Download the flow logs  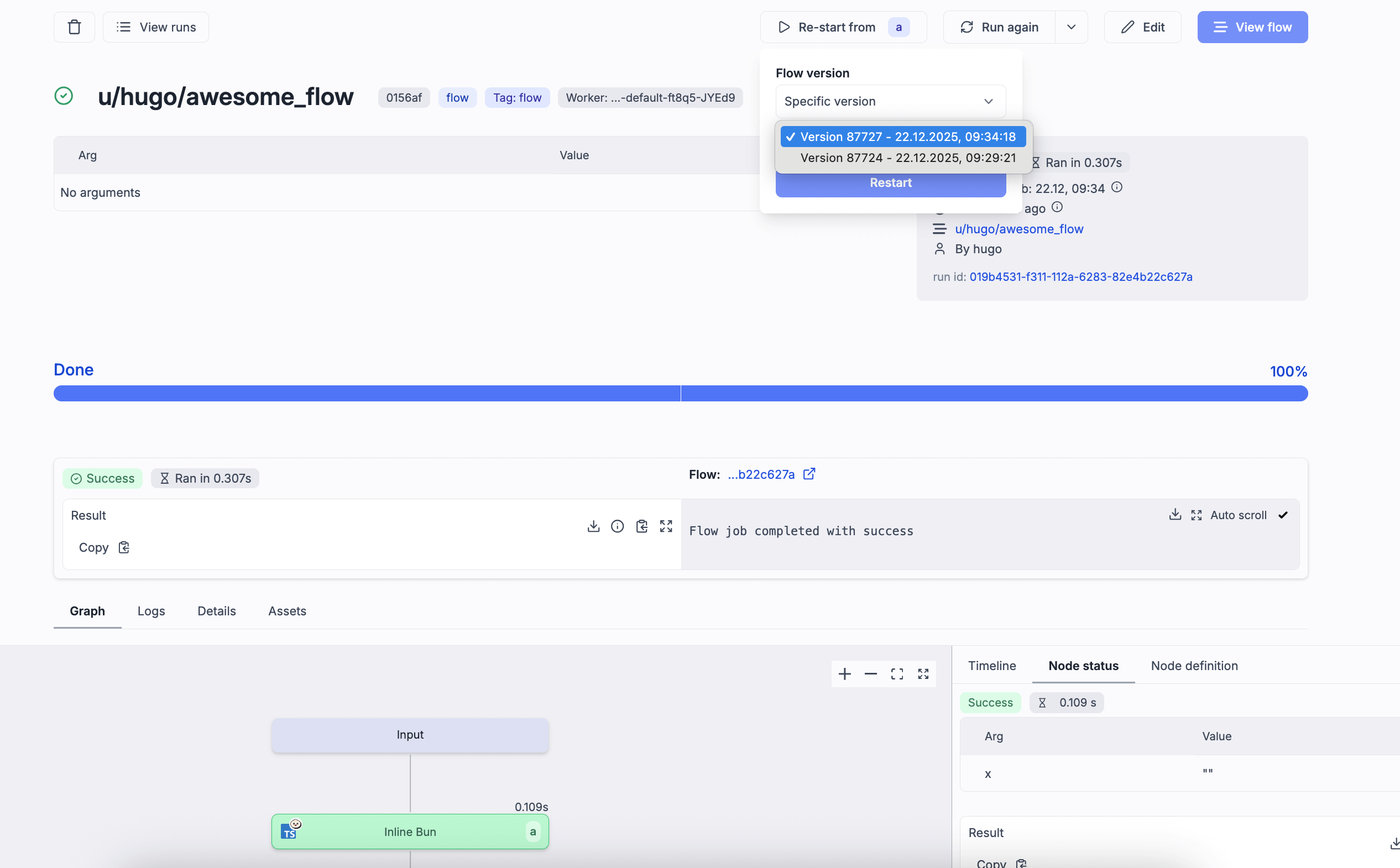tap(1174, 514)
